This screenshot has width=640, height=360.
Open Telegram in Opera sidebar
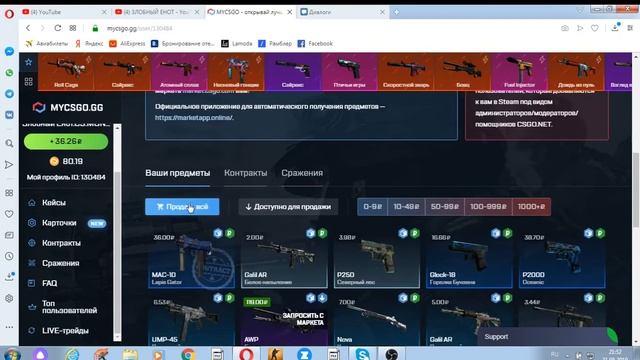coord(9,93)
